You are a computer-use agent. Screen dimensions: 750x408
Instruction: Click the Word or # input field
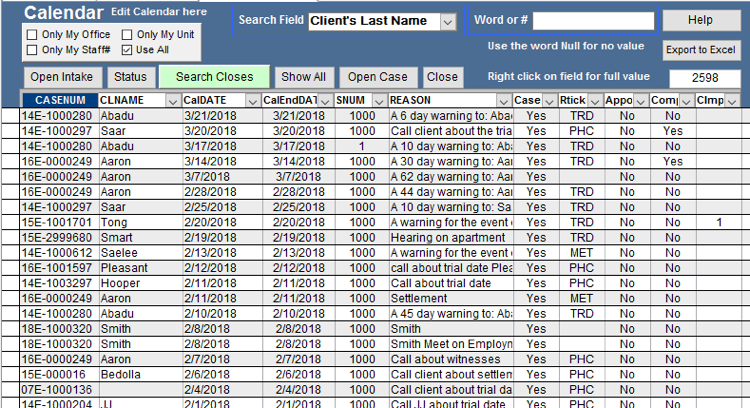[x=593, y=21]
